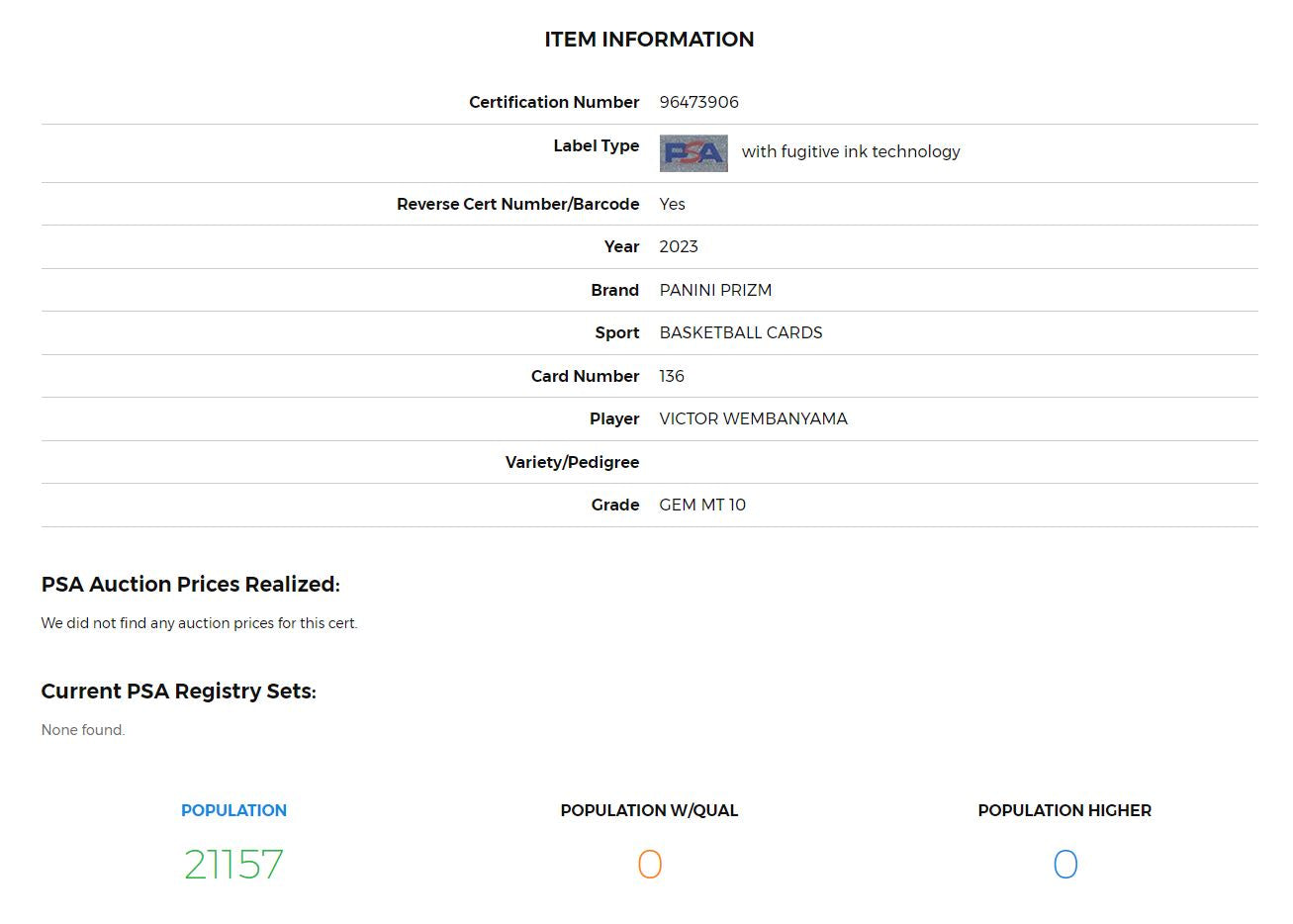The image size is (1293, 924).
Task: Click the sport value BASKETBALL CARDS
Action: click(x=741, y=332)
